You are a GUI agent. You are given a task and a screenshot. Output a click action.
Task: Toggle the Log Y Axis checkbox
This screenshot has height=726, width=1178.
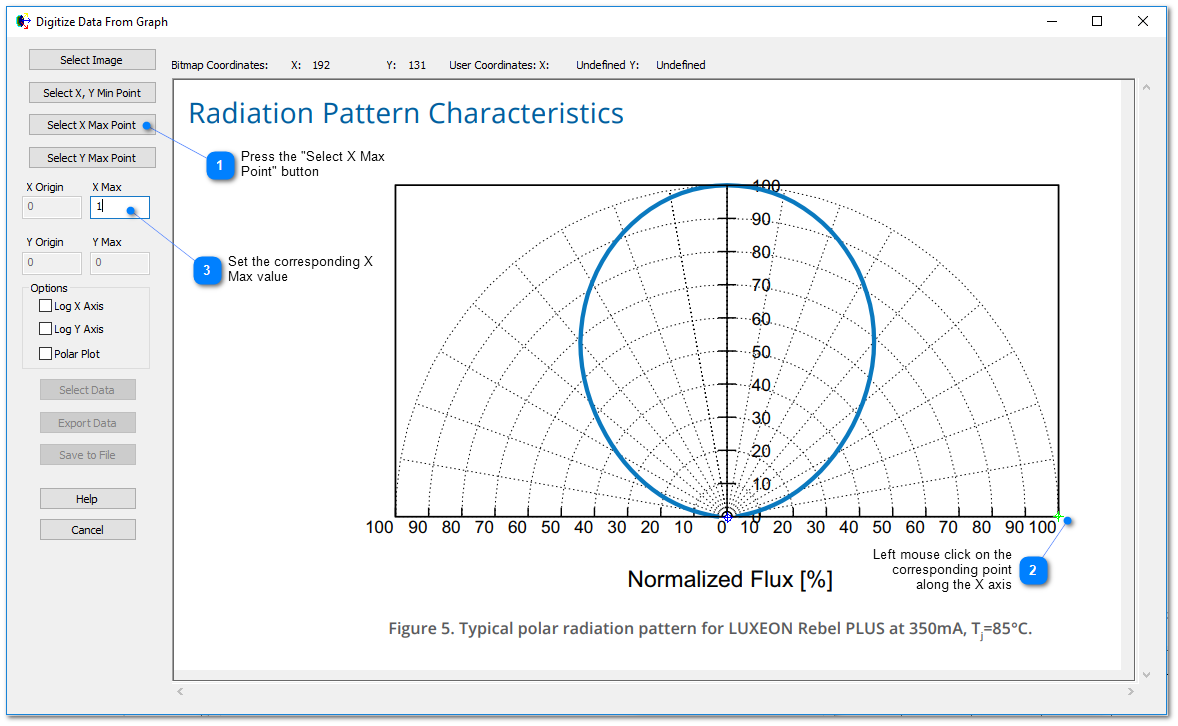tap(46, 329)
